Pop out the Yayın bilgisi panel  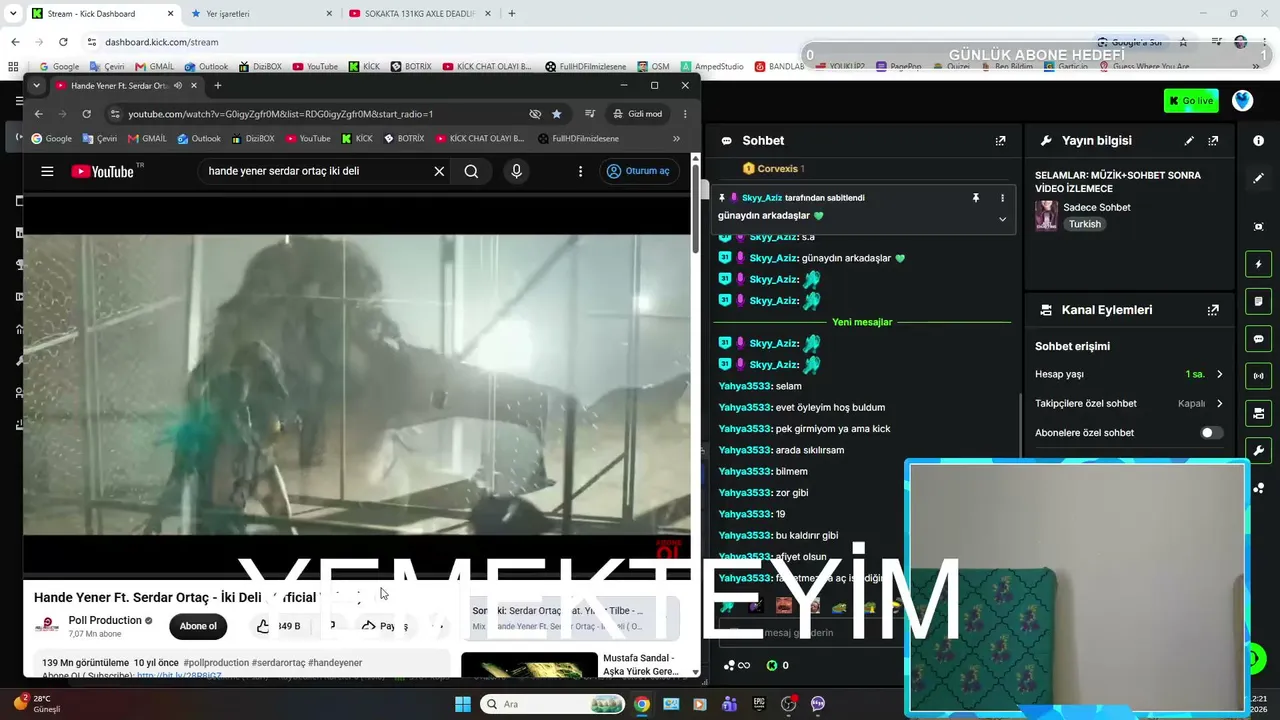pos(1213,141)
